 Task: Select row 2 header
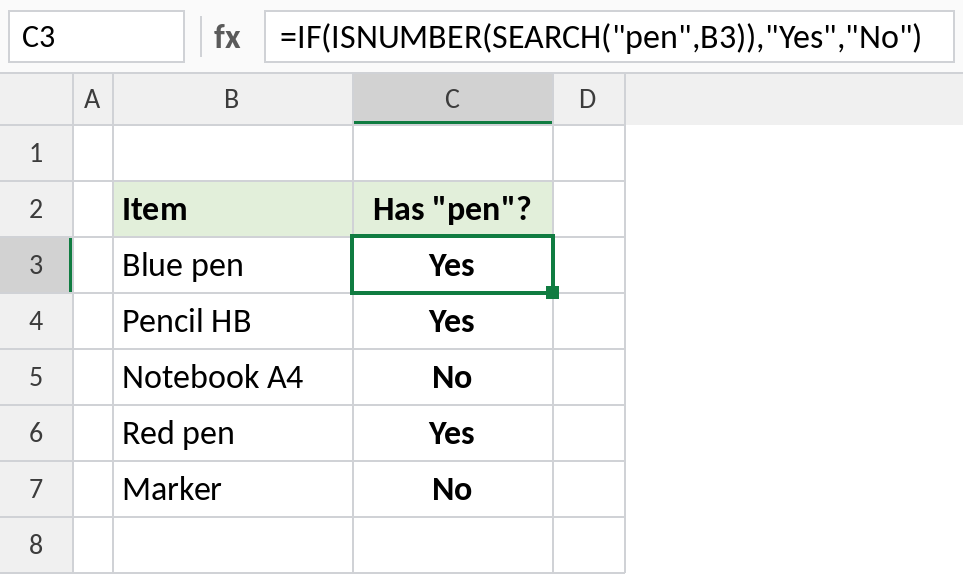pos(36,209)
